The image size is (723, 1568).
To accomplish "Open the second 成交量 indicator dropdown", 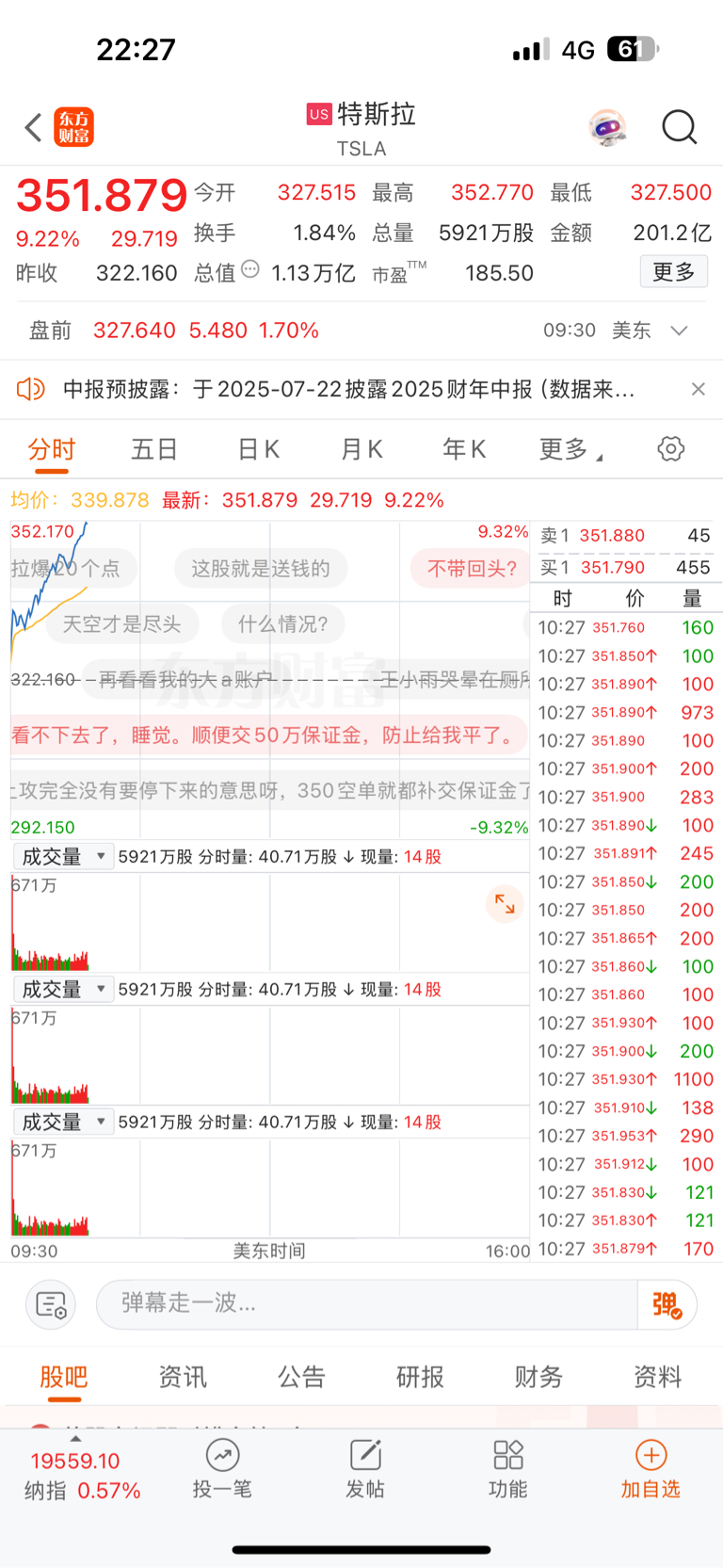I will [63, 990].
